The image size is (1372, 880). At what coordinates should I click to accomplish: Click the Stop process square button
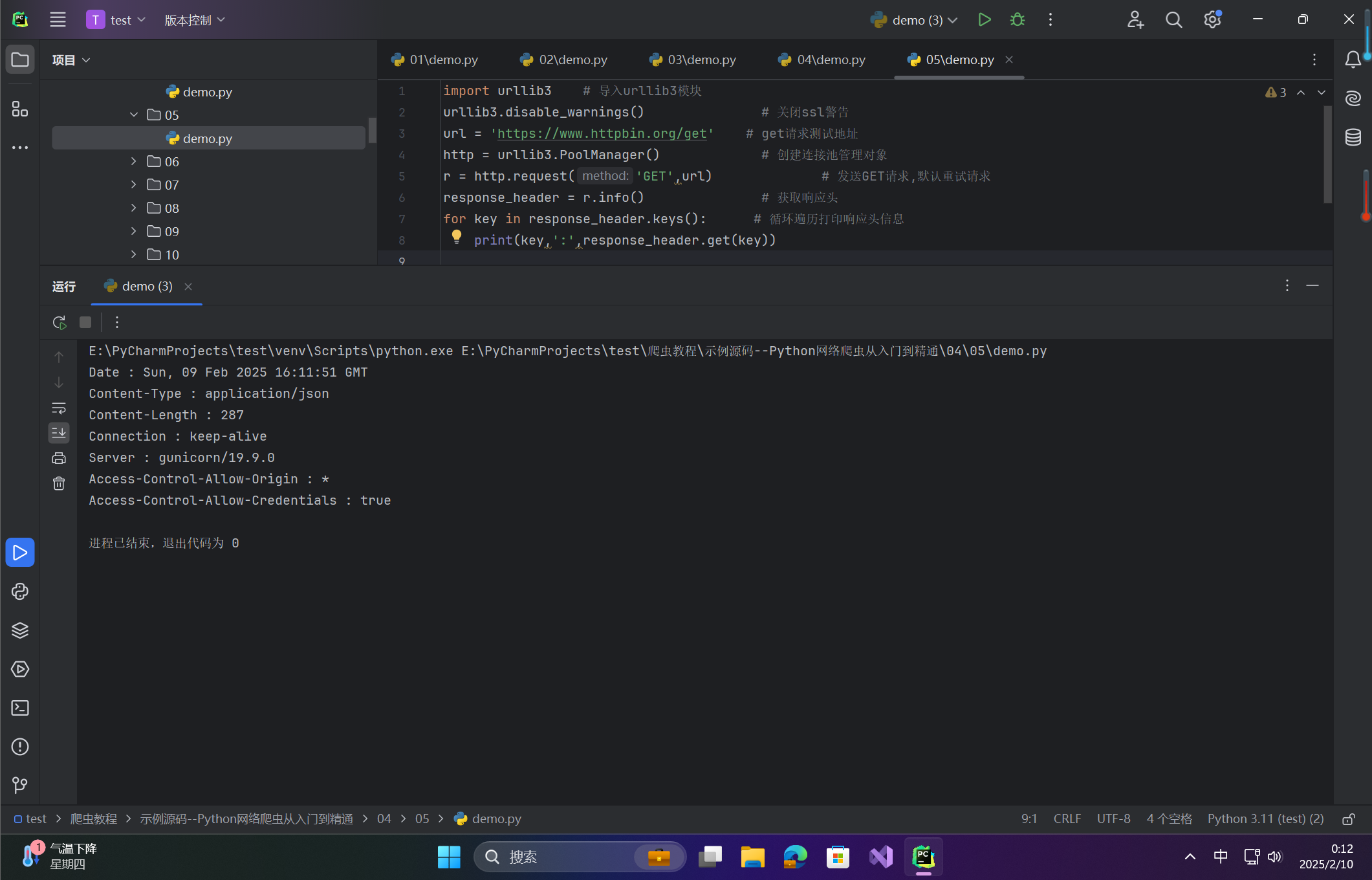(85, 322)
